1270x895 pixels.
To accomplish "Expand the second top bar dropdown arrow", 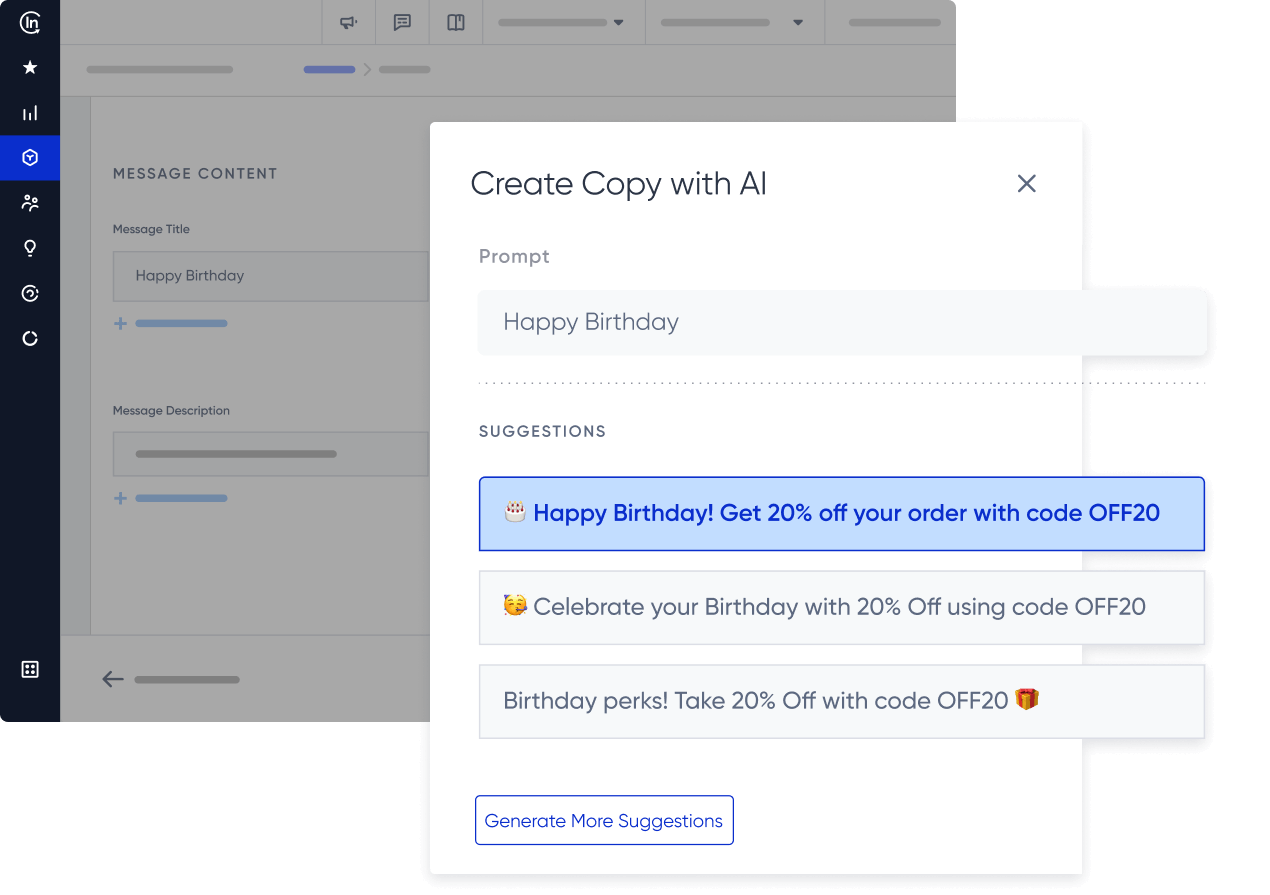I will [x=798, y=23].
